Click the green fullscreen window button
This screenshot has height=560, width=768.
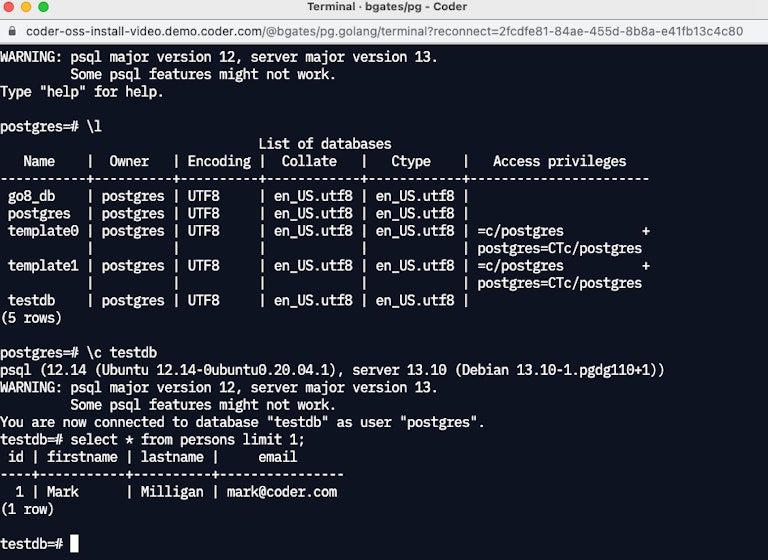click(44, 6)
